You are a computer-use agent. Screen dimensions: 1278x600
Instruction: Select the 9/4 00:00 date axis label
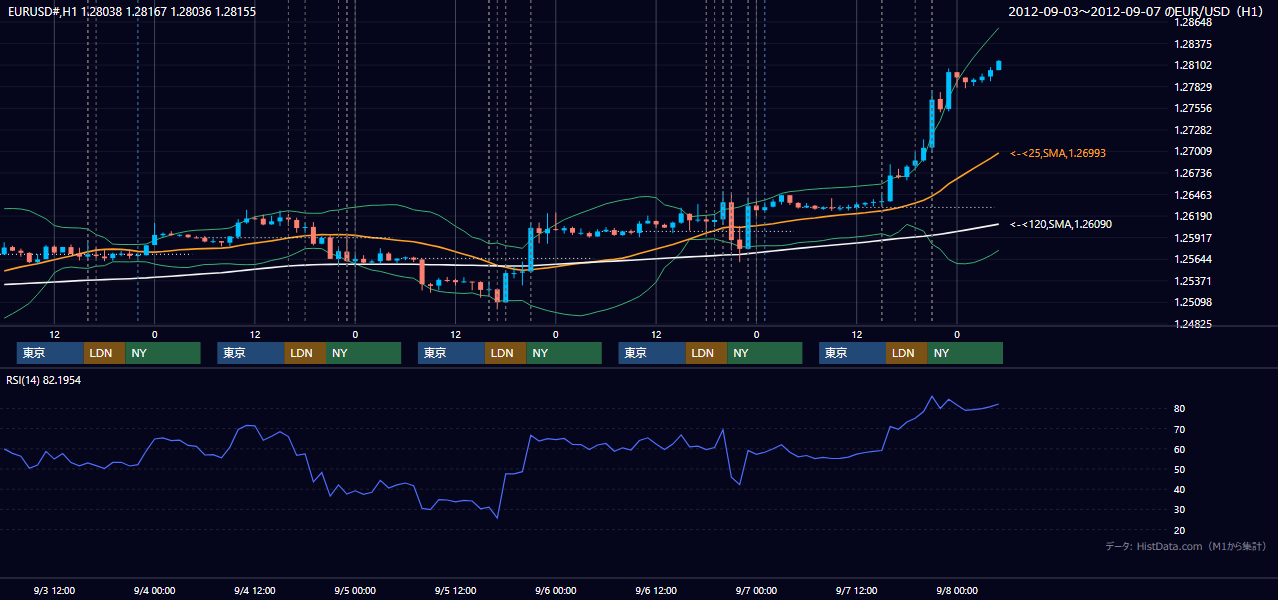click(154, 590)
